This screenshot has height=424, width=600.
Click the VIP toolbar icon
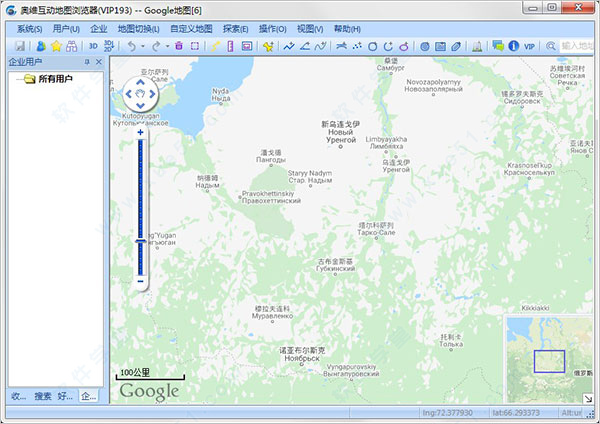click(529, 46)
